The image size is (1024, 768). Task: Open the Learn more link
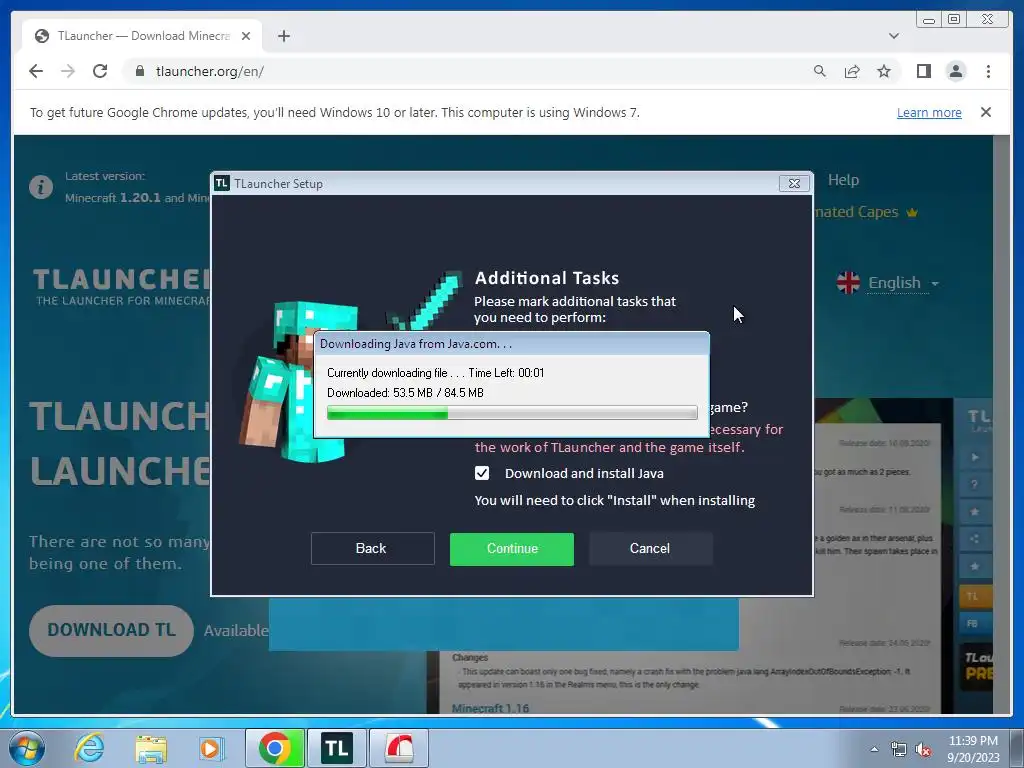pyautogui.click(x=929, y=112)
